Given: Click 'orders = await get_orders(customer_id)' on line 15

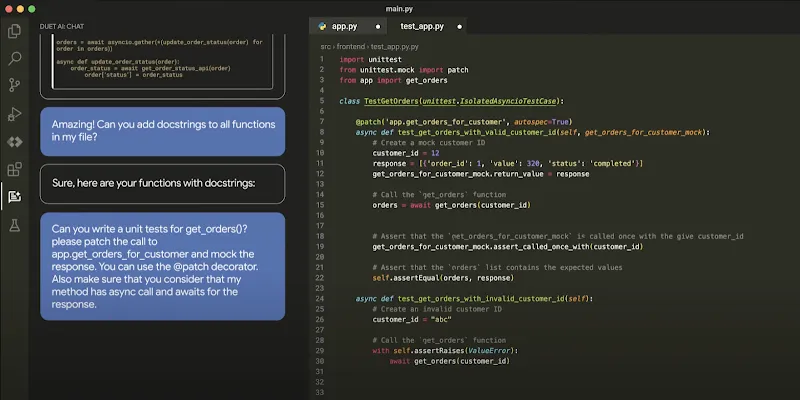Looking at the screenshot, I should (x=452, y=205).
